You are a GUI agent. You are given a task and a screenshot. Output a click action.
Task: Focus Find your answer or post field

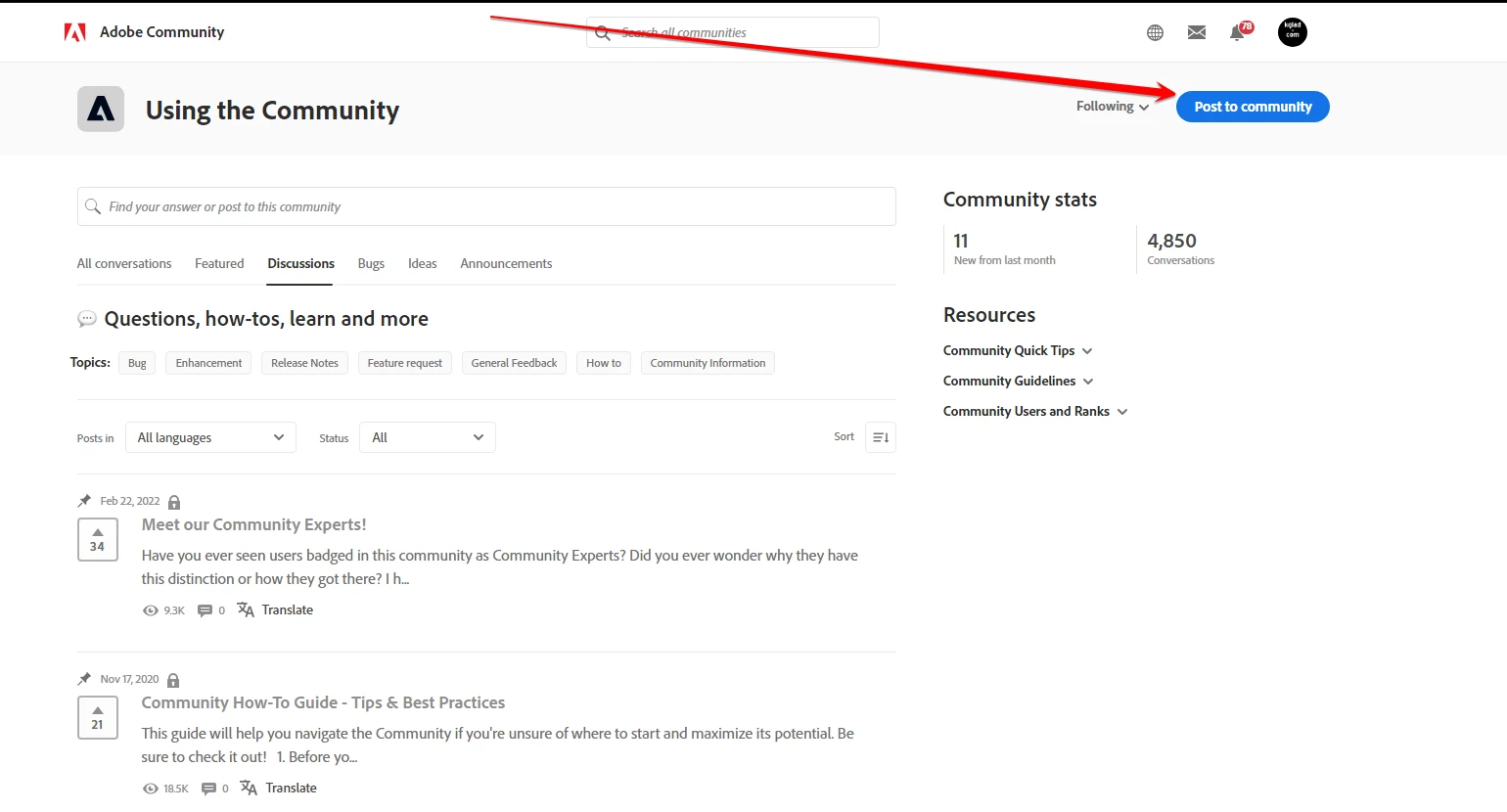486,206
